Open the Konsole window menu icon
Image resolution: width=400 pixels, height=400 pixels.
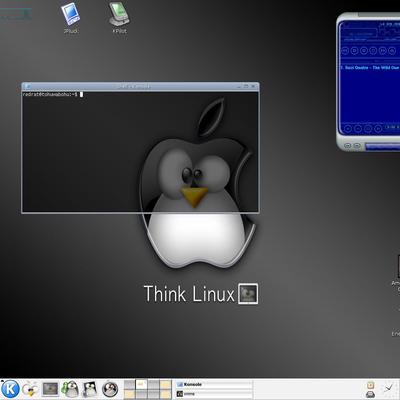click(28, 86)
